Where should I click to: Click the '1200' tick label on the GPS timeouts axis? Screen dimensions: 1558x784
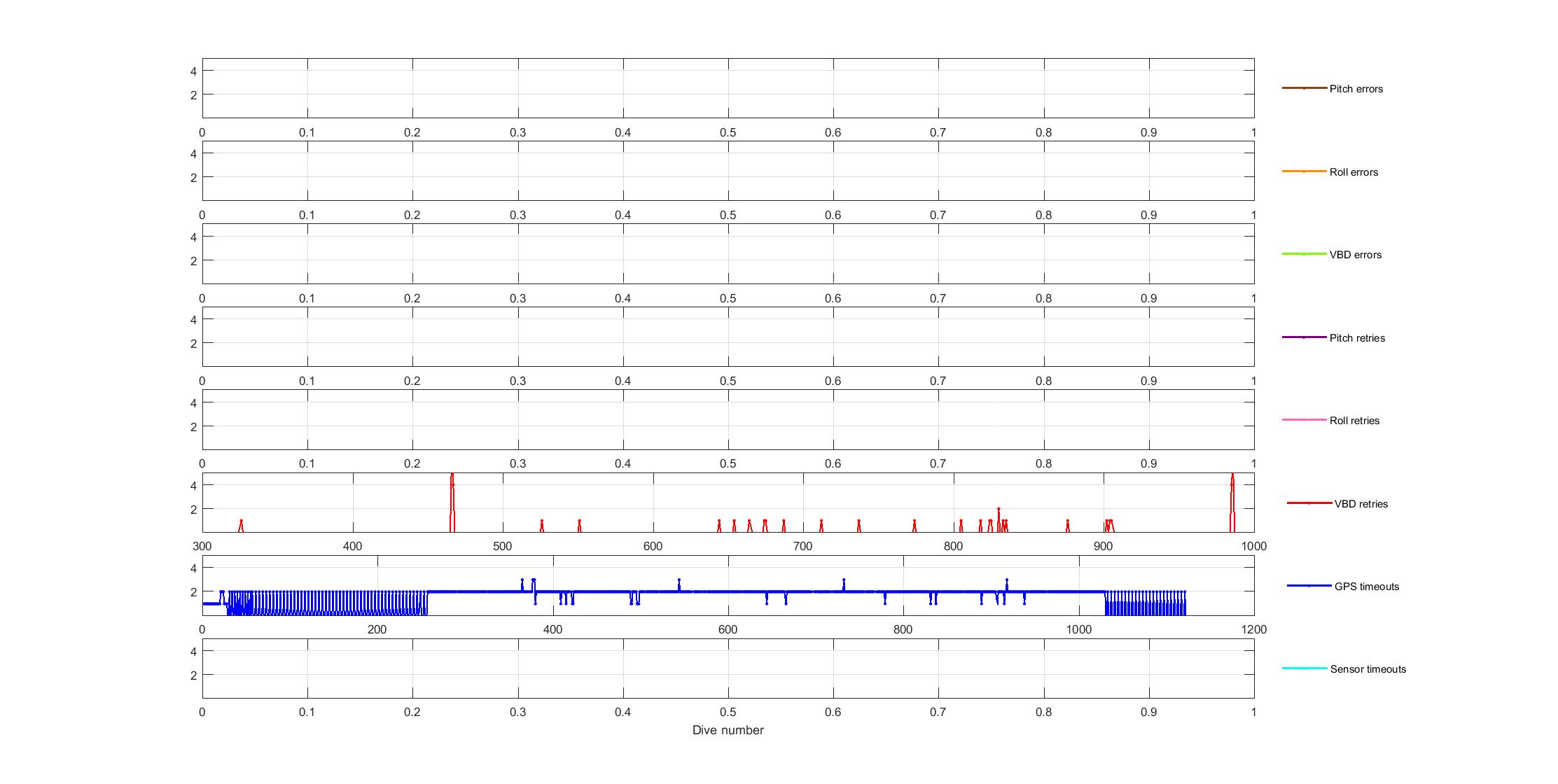1253,629
